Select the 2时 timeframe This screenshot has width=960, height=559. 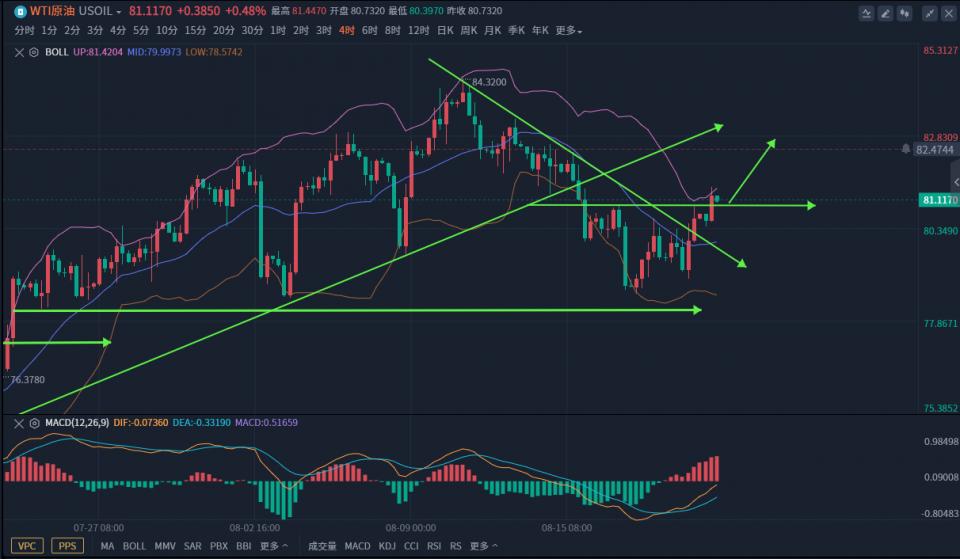pyautogui.click(x=301, y=31)
